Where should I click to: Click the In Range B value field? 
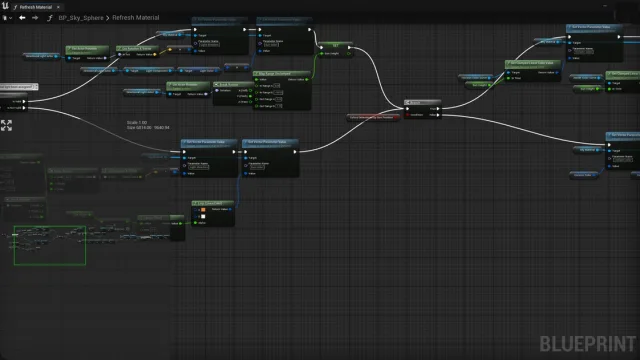tap(278, 93)
